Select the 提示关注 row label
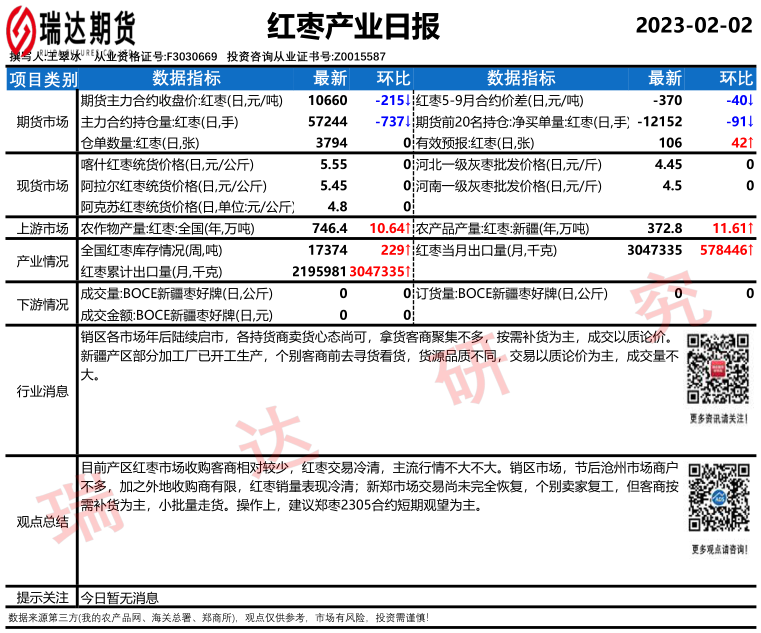Screen dimensions: 761x633 tap(42, 597)
